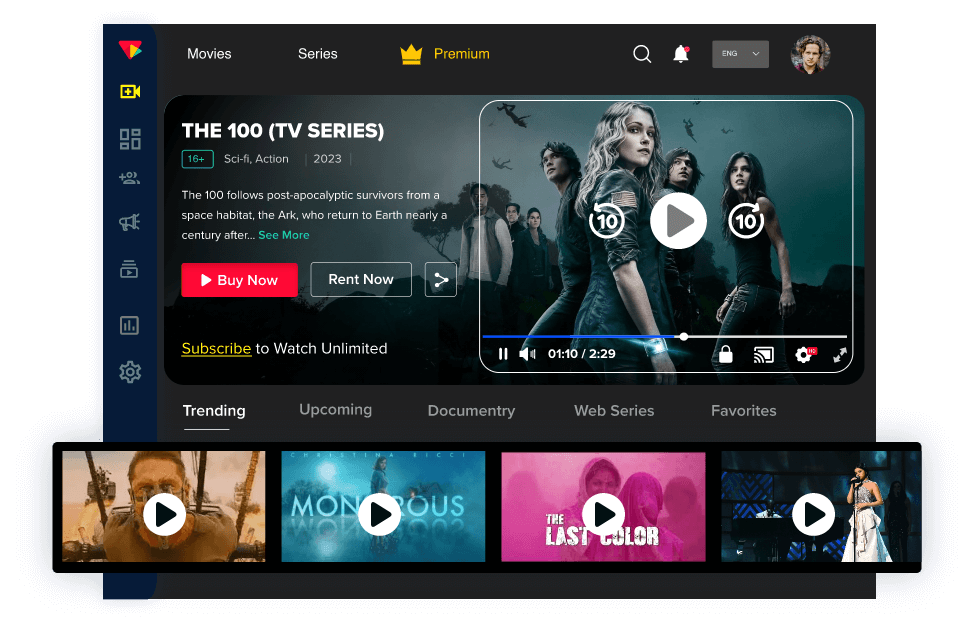Open the Premium section
974x626 pixels.
point(445,54)
